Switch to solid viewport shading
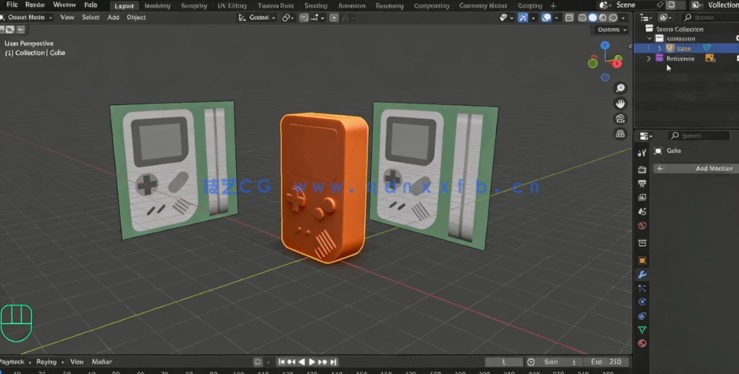The height and width of the screenshot is (374, 739). pyautogui.click(x=592, y=17)
